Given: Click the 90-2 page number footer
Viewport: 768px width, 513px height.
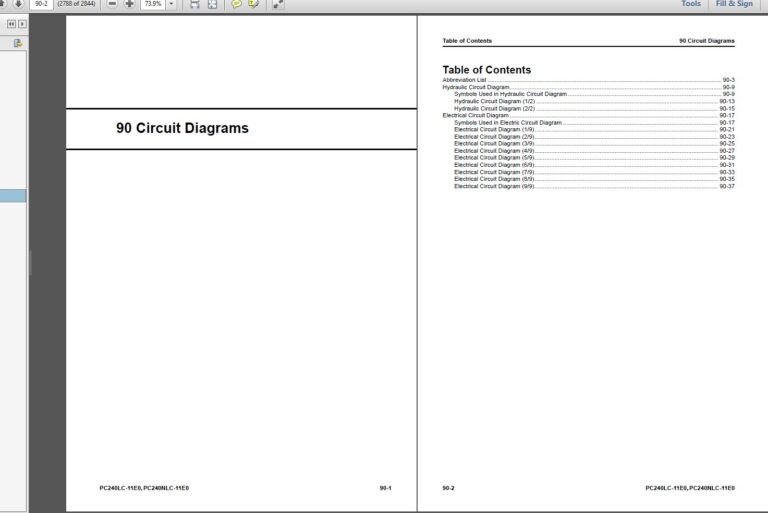Looking at the screenshot, I should coord(448,488).
